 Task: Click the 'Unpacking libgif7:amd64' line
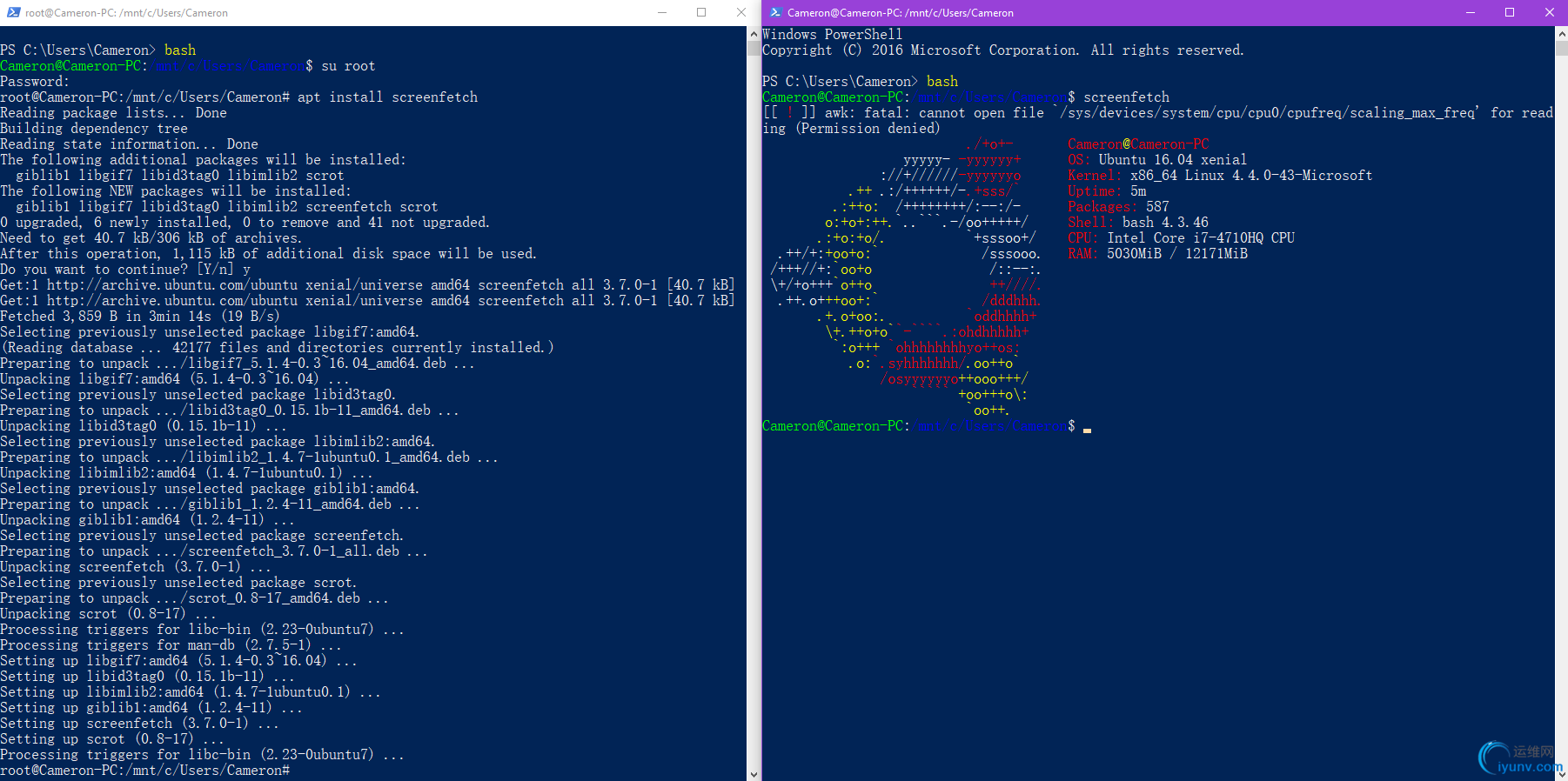[175, 379]
